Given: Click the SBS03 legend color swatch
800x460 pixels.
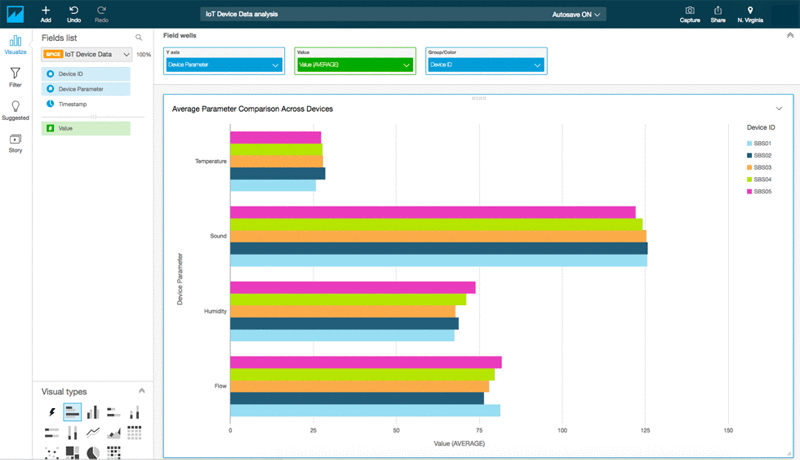Looking at the screenshot, I should click(x=749, y=167).
